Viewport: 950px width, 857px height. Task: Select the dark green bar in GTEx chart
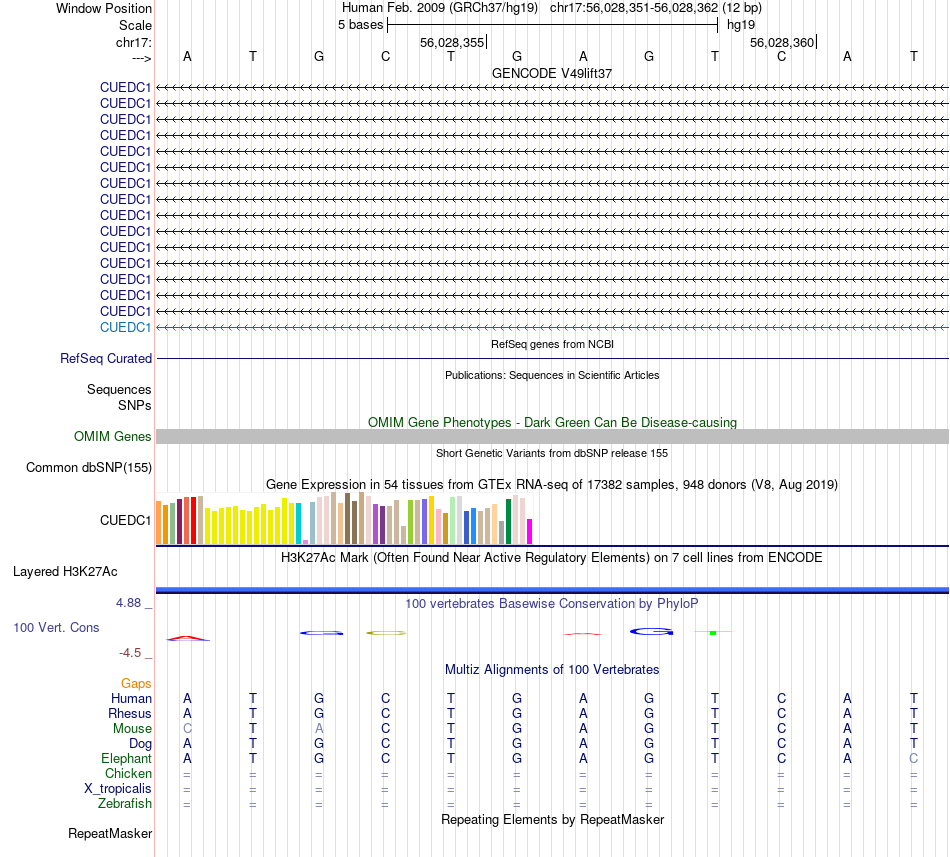509,521
